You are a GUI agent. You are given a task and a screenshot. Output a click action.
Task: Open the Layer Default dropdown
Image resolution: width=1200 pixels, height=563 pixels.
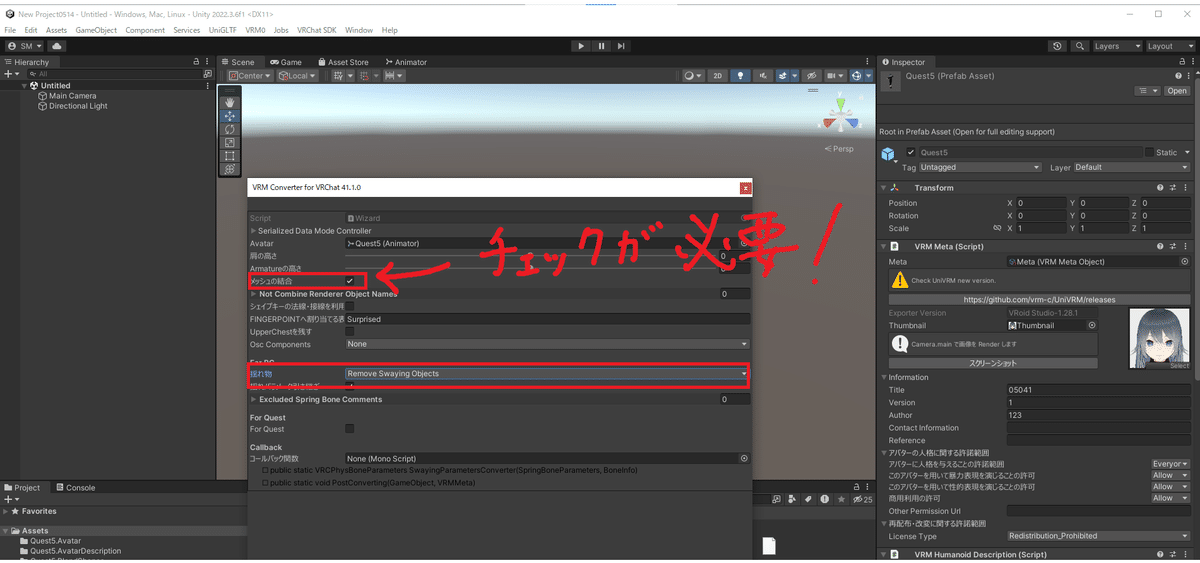click(x=1132, y=167)
